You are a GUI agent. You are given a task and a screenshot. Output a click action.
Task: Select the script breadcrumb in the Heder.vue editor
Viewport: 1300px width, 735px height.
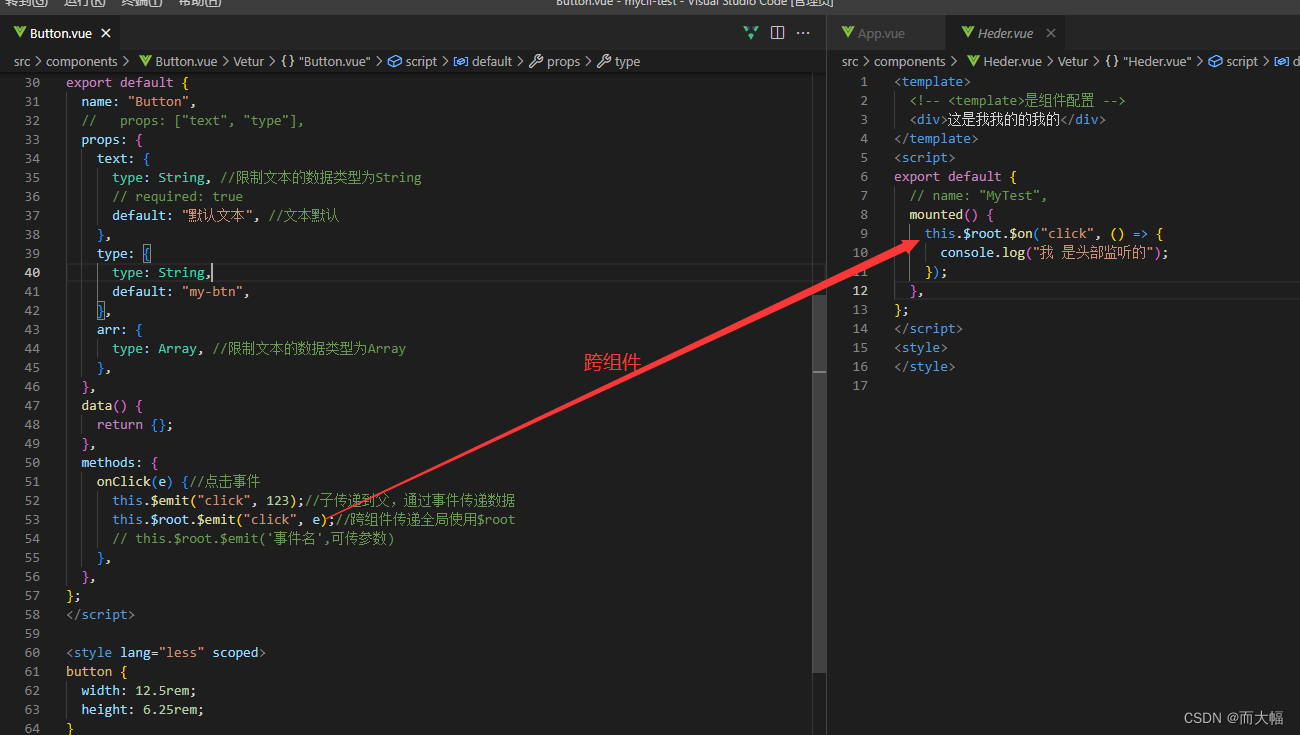tap(1240, 61)
